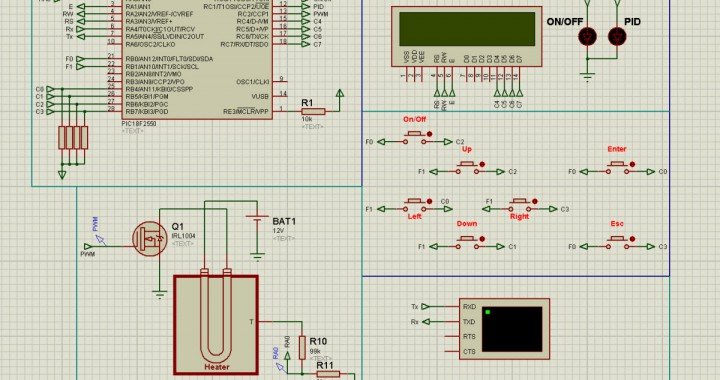Click the ON/OFF indicator LED
The width and height of the screenshot is (720, 380).
pyautogui.click(x=587, y=36)
